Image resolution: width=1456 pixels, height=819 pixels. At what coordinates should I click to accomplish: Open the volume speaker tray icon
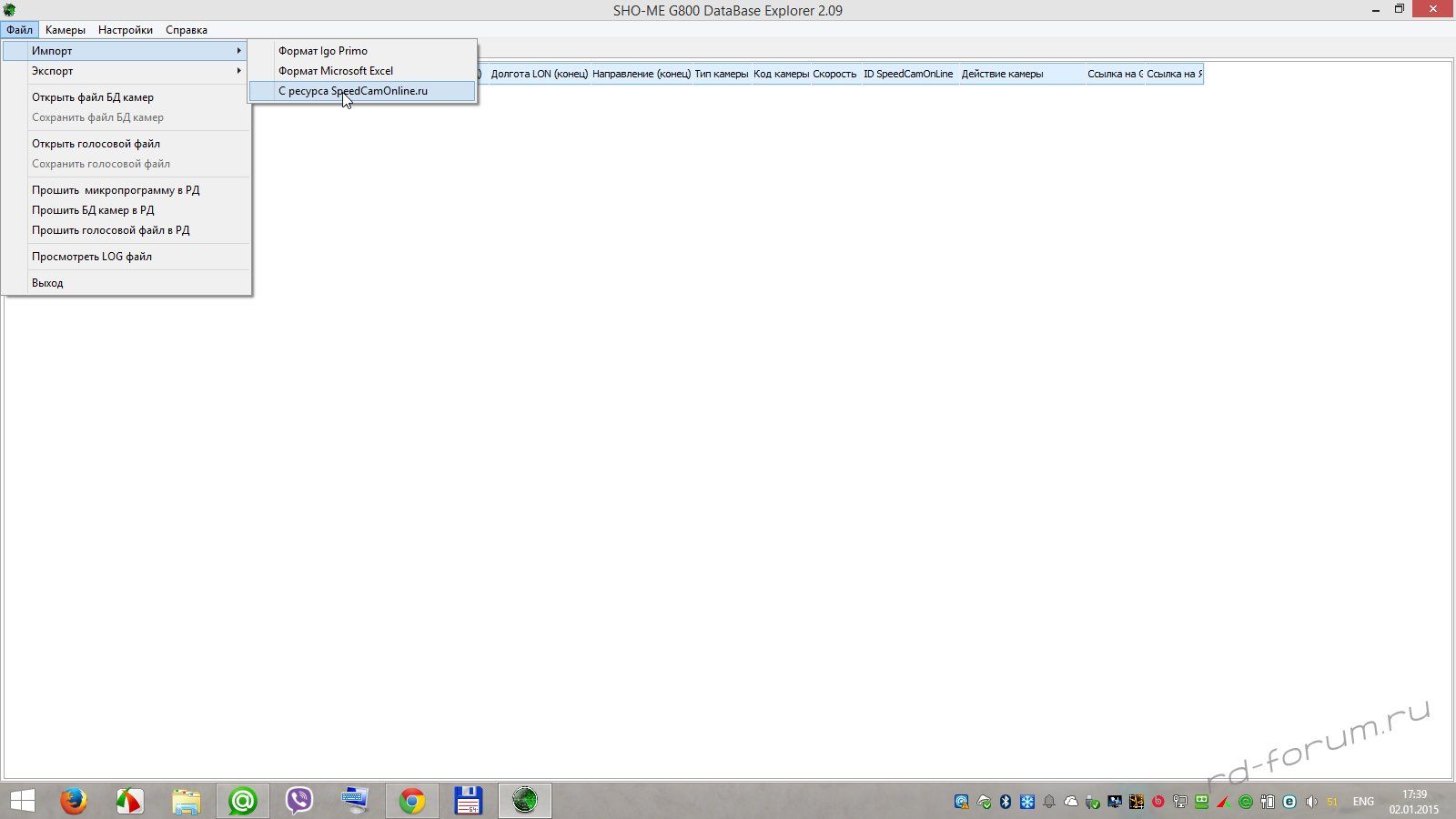[1311, 802]
